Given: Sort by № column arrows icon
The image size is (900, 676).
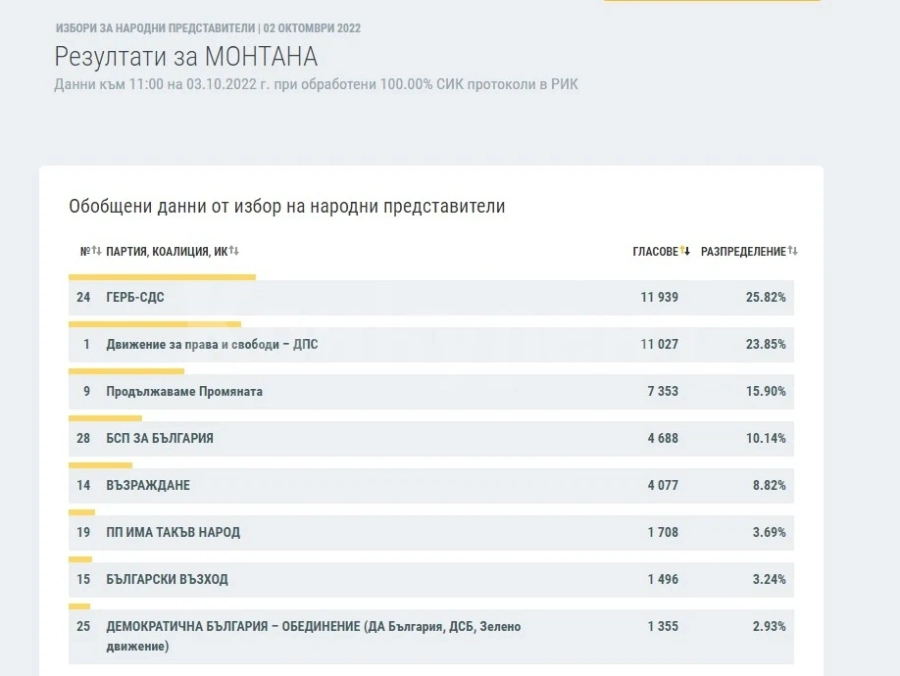Looking at the screenshot, I should pos(96,251).
